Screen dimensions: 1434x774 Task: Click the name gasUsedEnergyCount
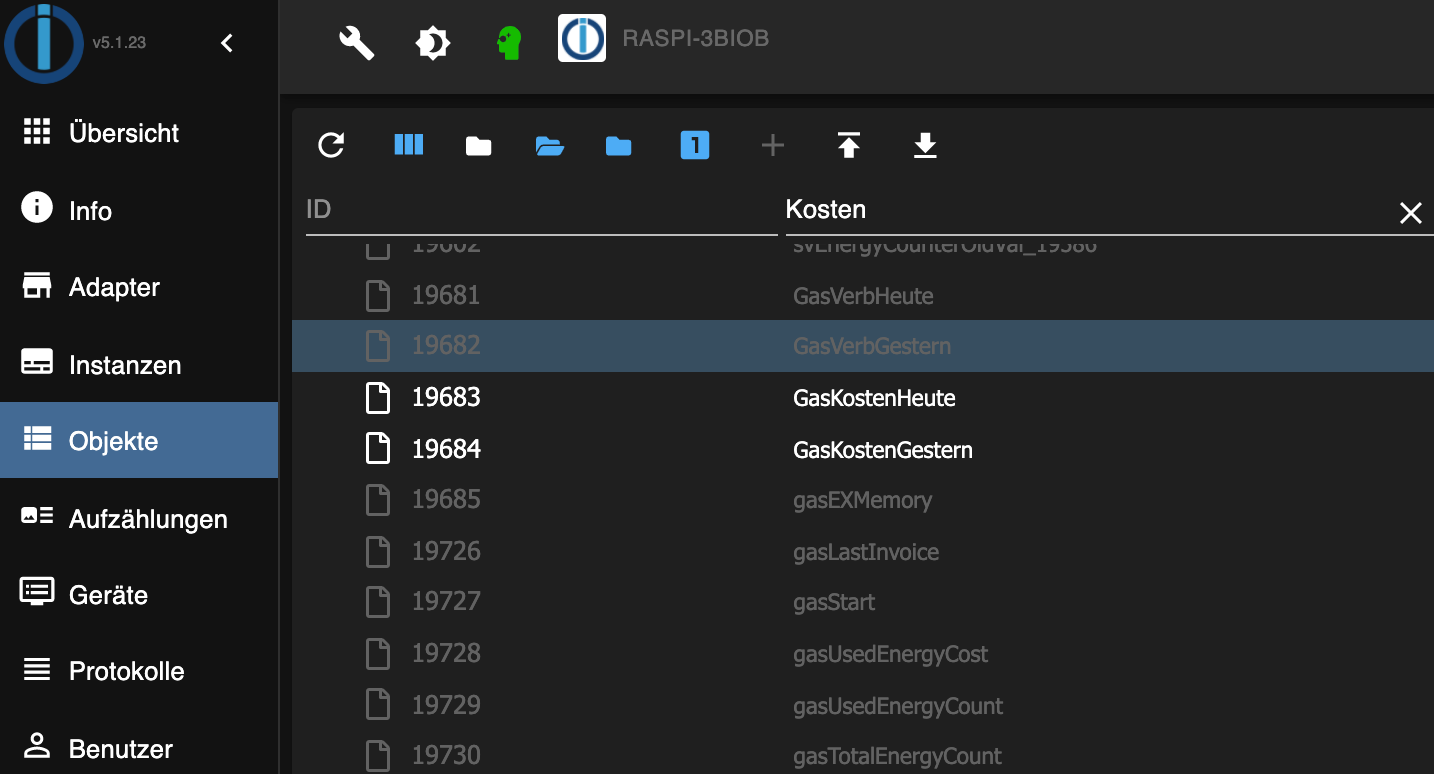898,706
